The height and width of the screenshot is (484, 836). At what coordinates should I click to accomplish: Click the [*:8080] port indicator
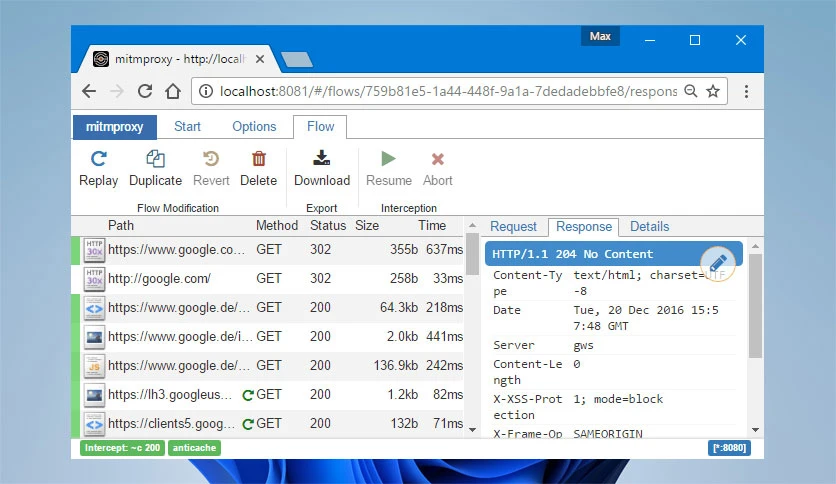729,448
